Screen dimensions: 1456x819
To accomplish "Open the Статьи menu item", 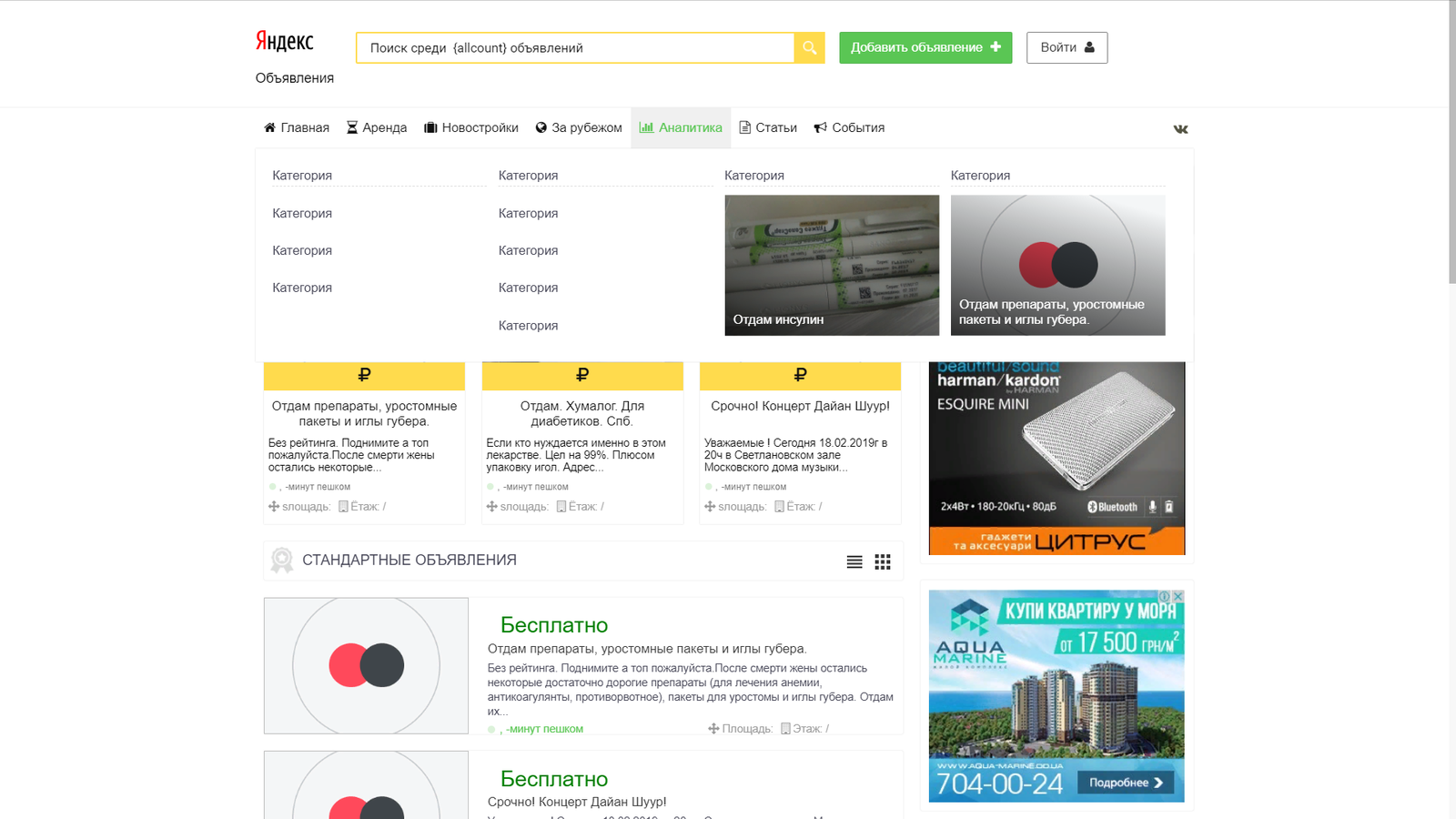I will coord(768,127).
